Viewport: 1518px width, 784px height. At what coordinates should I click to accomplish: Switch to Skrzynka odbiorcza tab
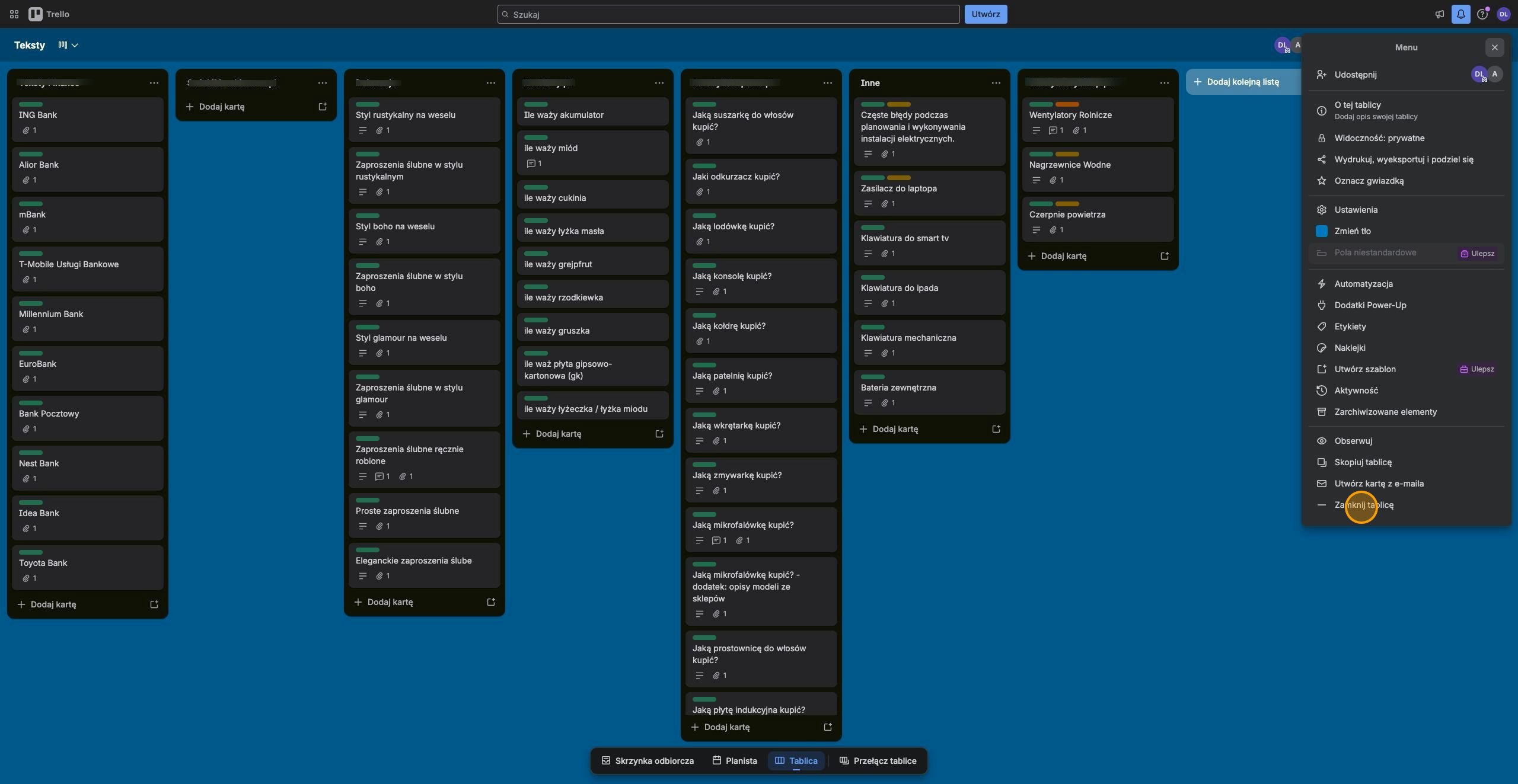[x=648, y=761]
